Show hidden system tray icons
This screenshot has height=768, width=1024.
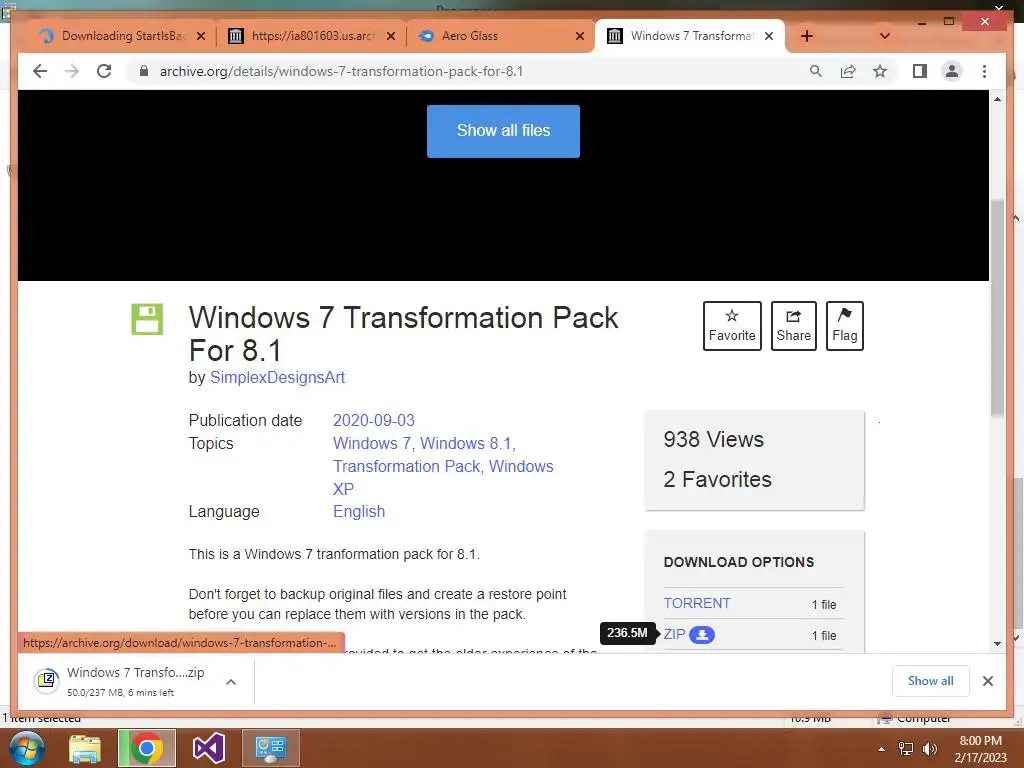881,749
